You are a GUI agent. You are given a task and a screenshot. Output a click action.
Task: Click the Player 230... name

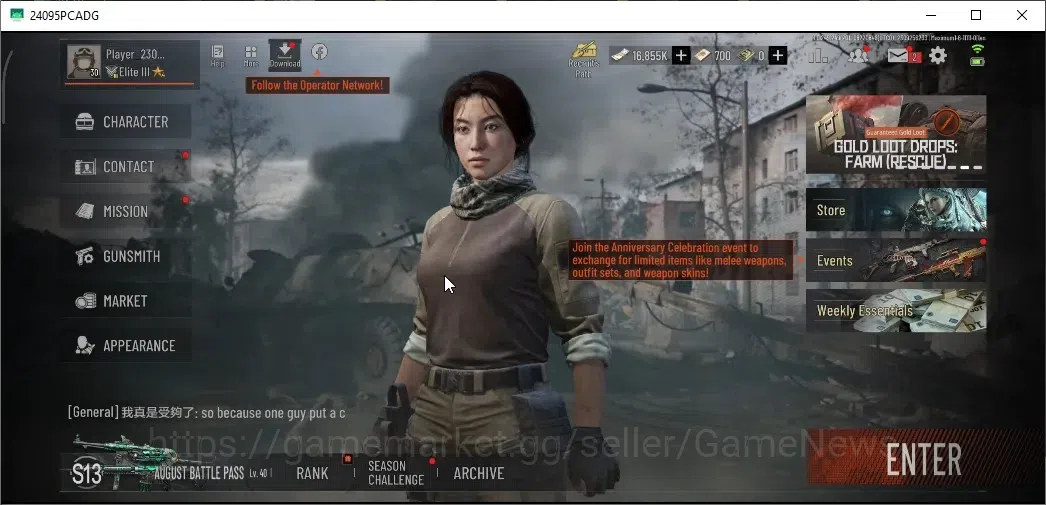135,55
